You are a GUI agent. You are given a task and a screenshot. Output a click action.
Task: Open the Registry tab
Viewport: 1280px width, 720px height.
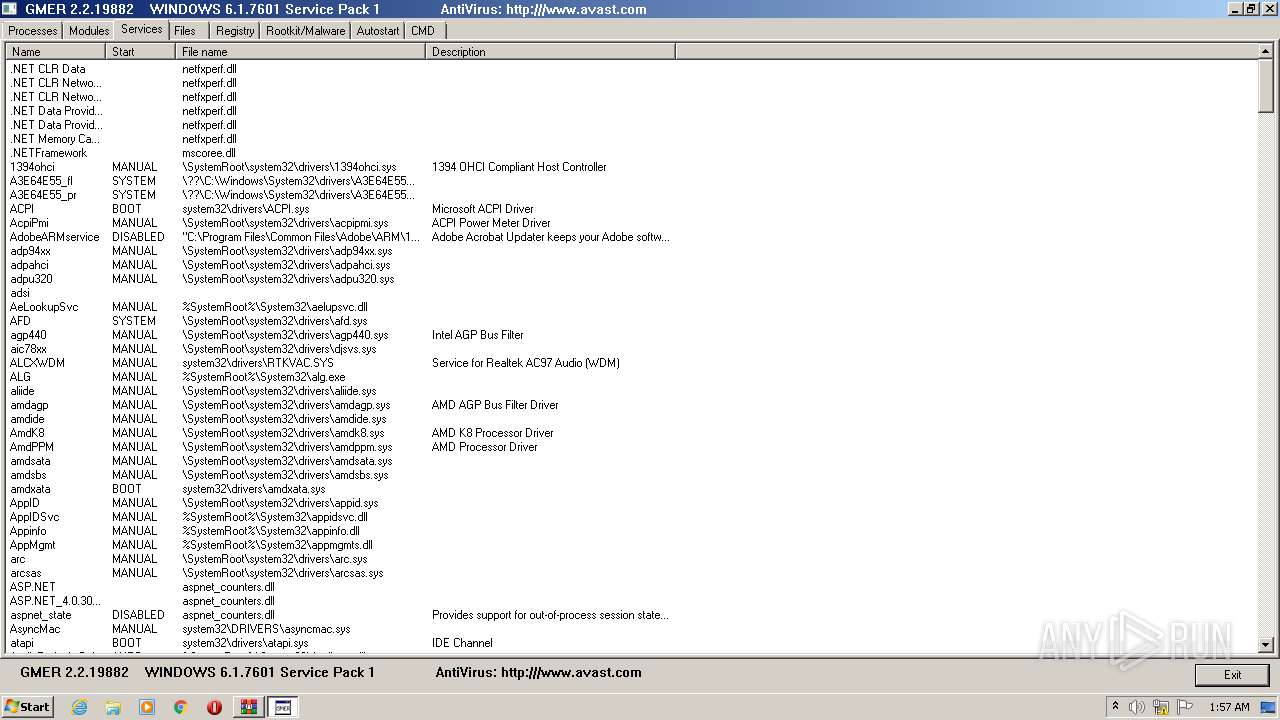[x=235, y=31]
